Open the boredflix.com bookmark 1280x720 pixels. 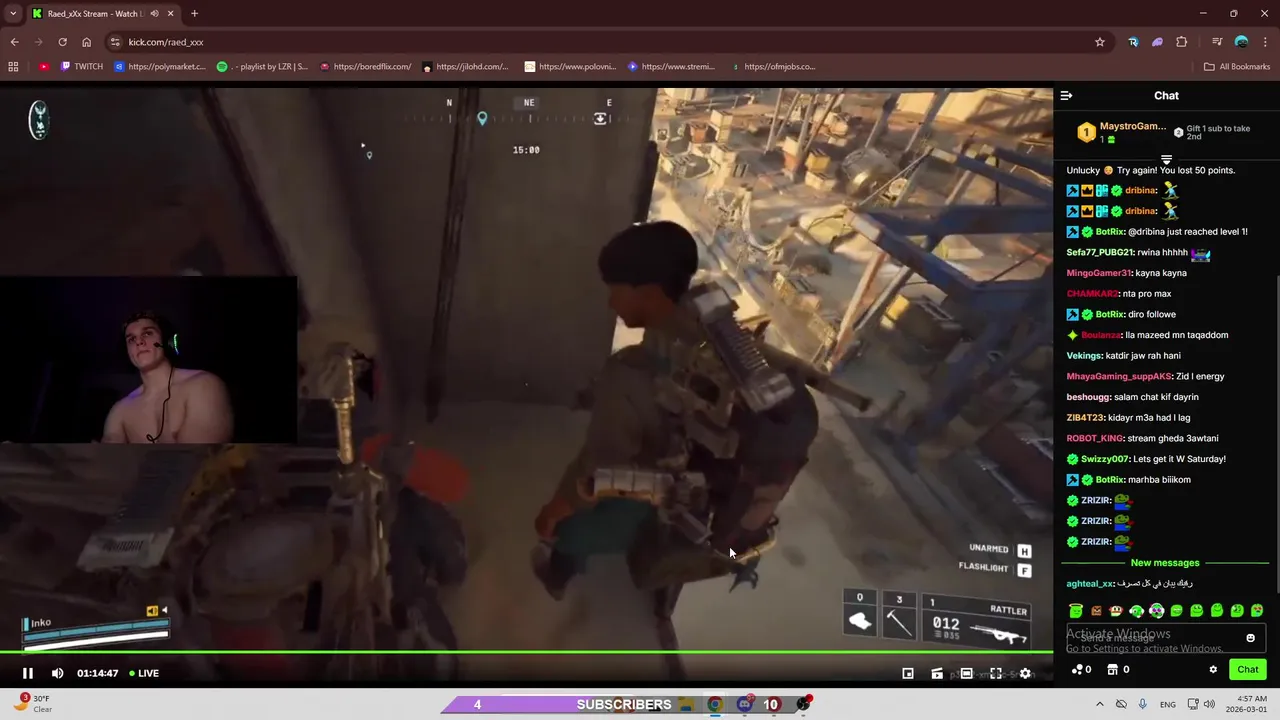(x=365, y=67)
